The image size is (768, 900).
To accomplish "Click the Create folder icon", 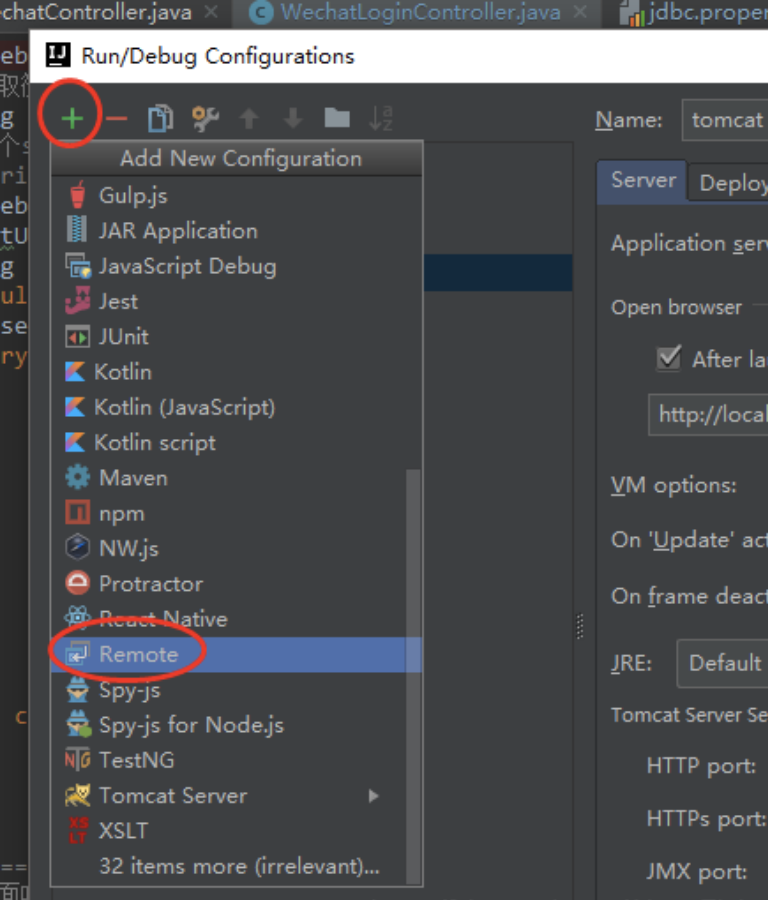I will pos(337,118).
